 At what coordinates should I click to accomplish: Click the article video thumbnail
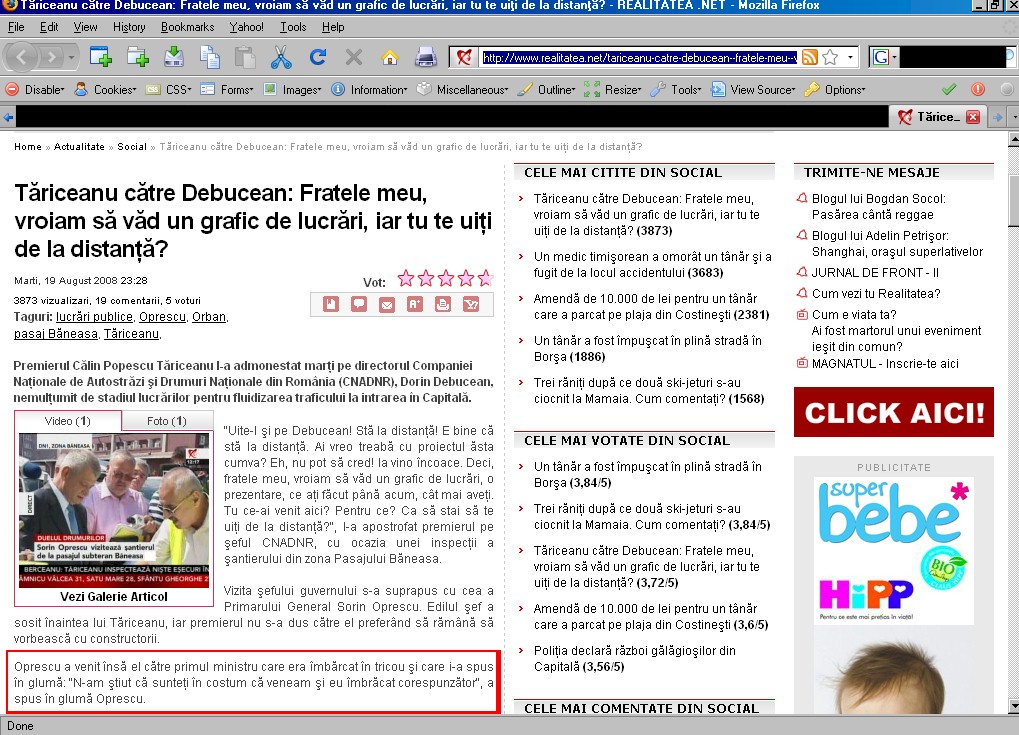tap(113, 510)
